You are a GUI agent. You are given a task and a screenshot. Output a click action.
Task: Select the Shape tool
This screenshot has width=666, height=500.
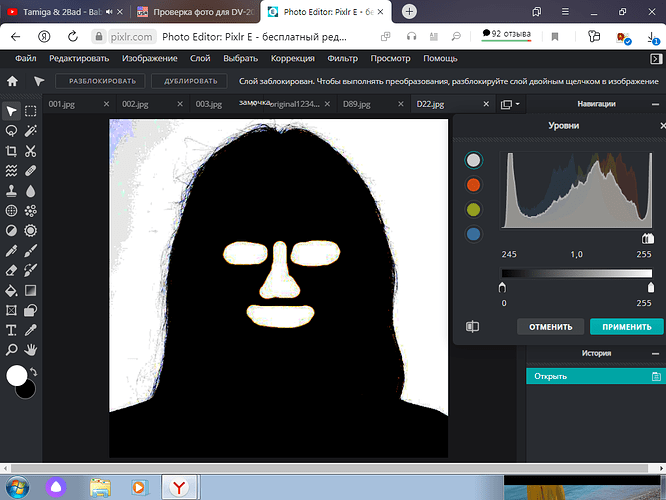click(x=31, y=311)
